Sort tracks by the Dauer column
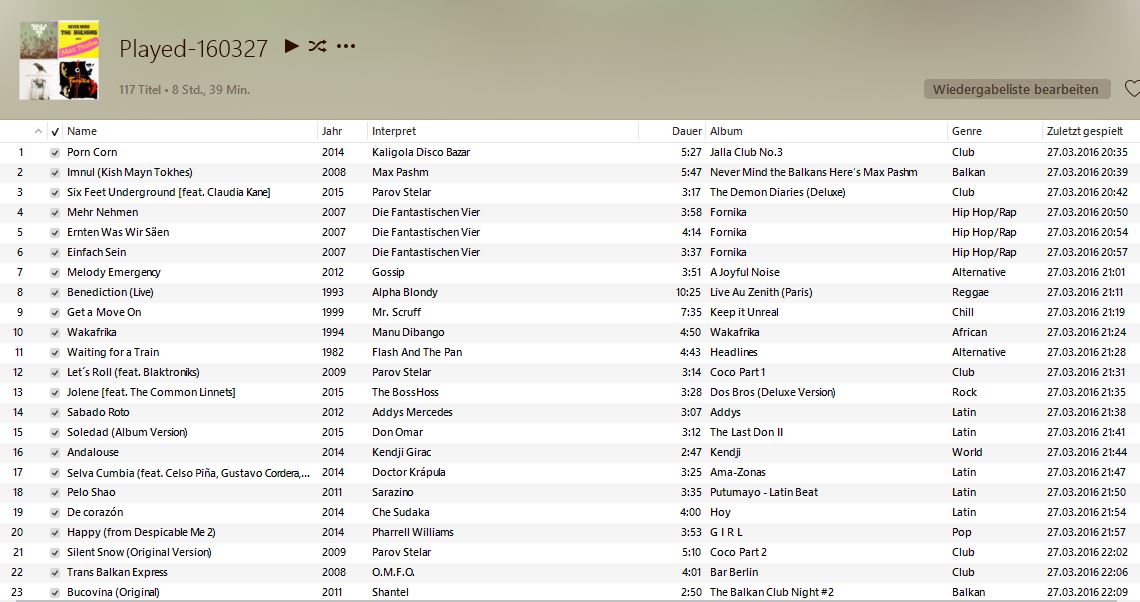 (684, 131)
